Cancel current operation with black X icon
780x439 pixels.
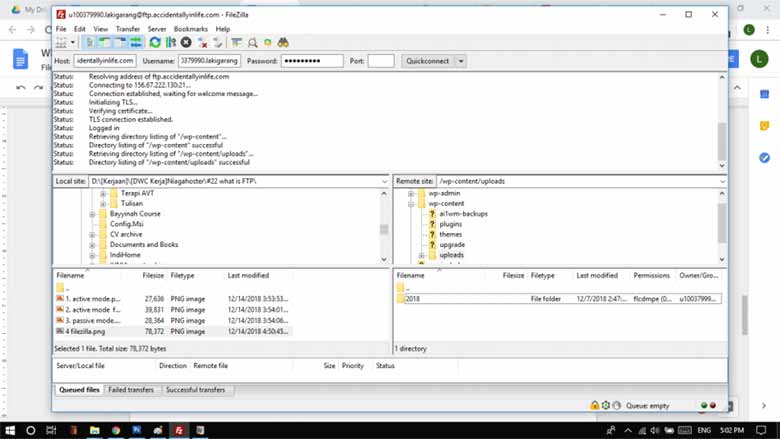186,43
